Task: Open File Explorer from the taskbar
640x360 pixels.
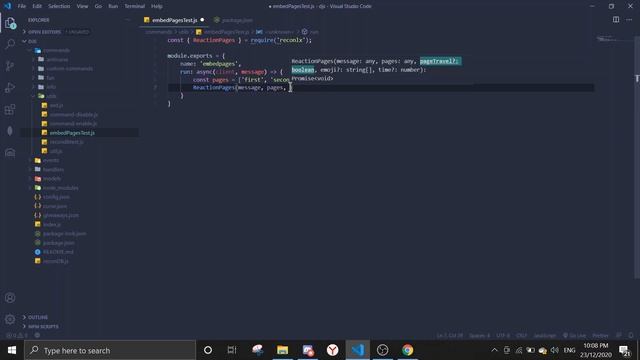Action: (x=282, y=350)
